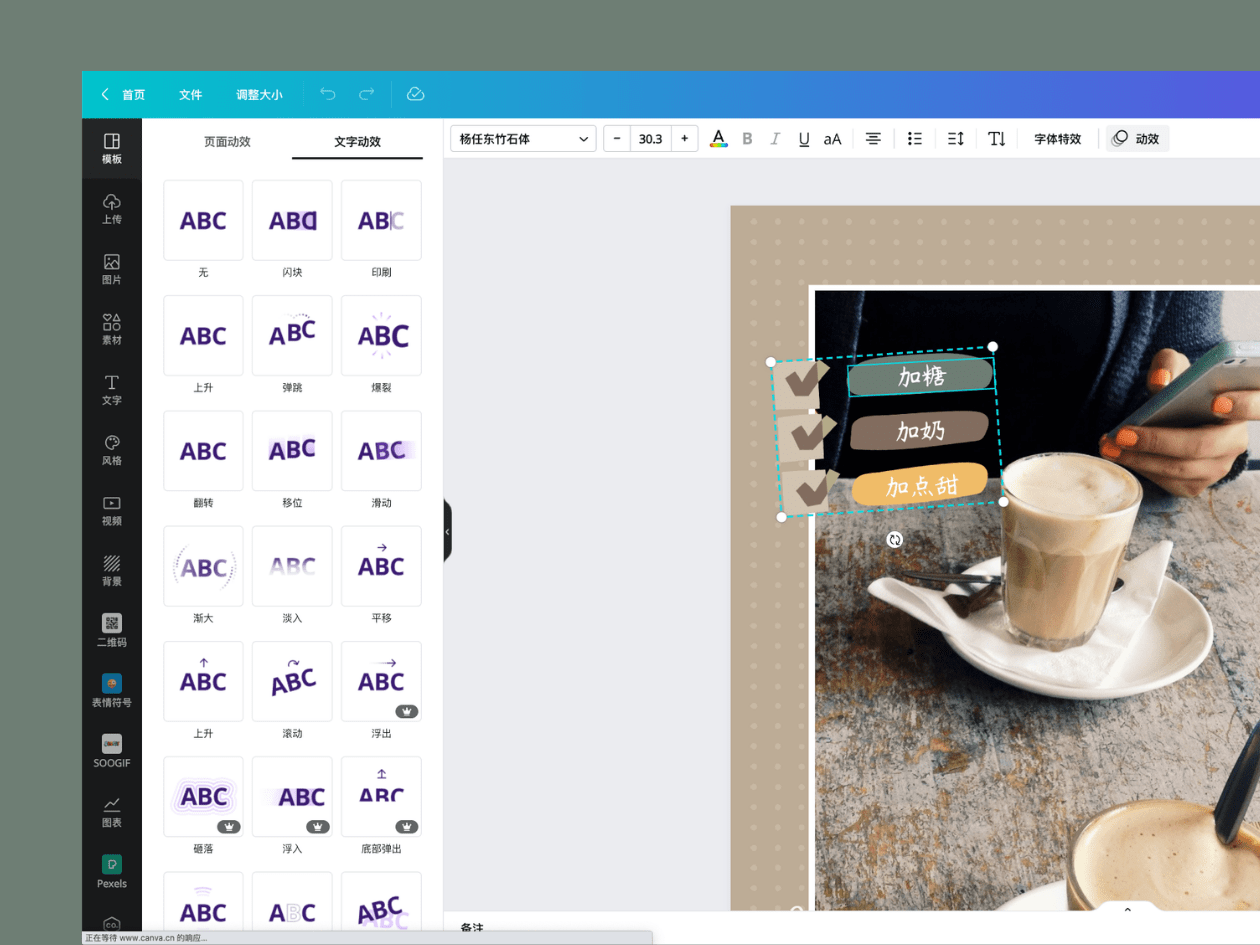Click the undo arrow icon
This screenshot has height=945, width=1260.
click(x=328, y=94)
